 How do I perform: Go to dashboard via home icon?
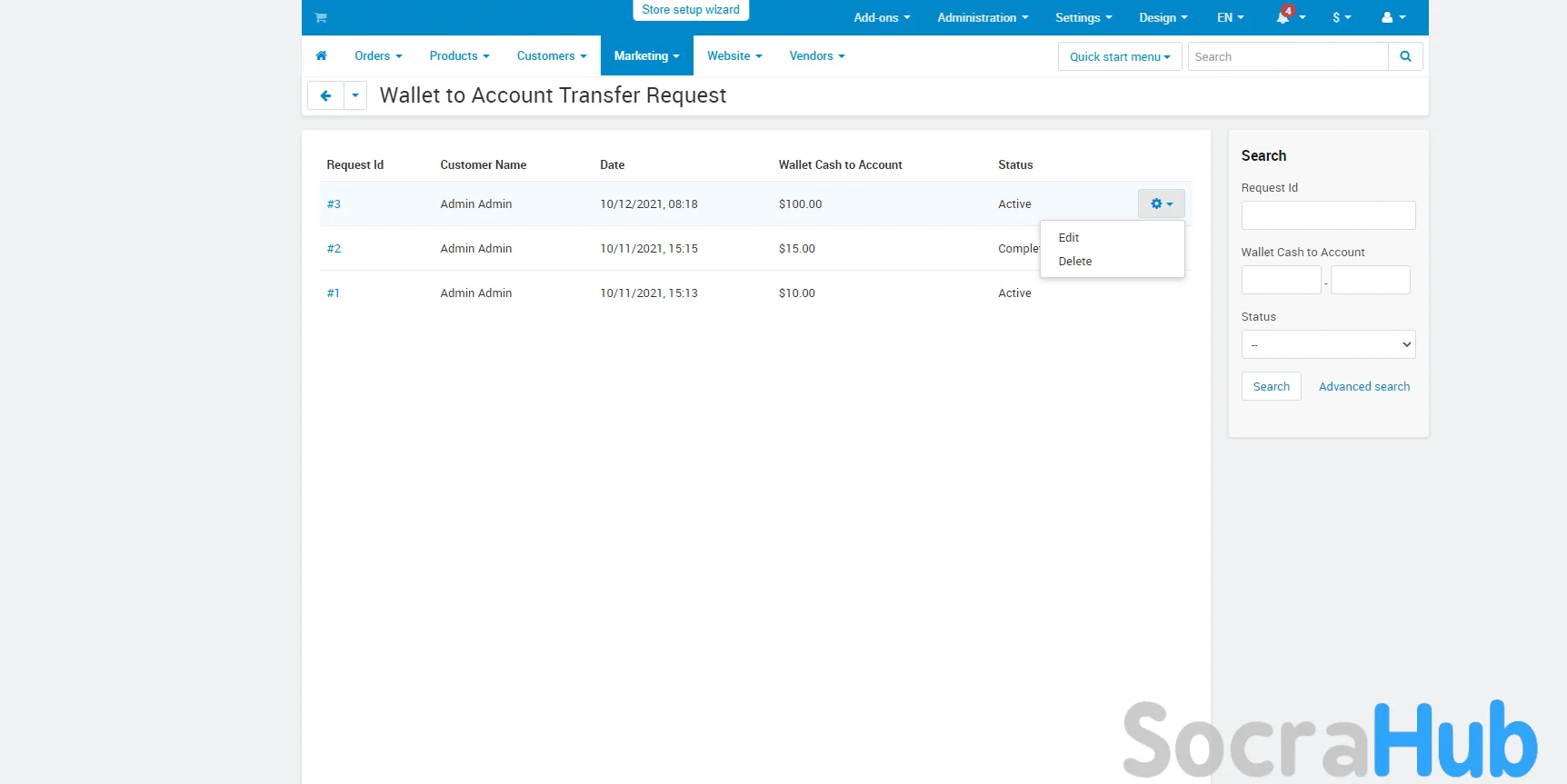321,55
